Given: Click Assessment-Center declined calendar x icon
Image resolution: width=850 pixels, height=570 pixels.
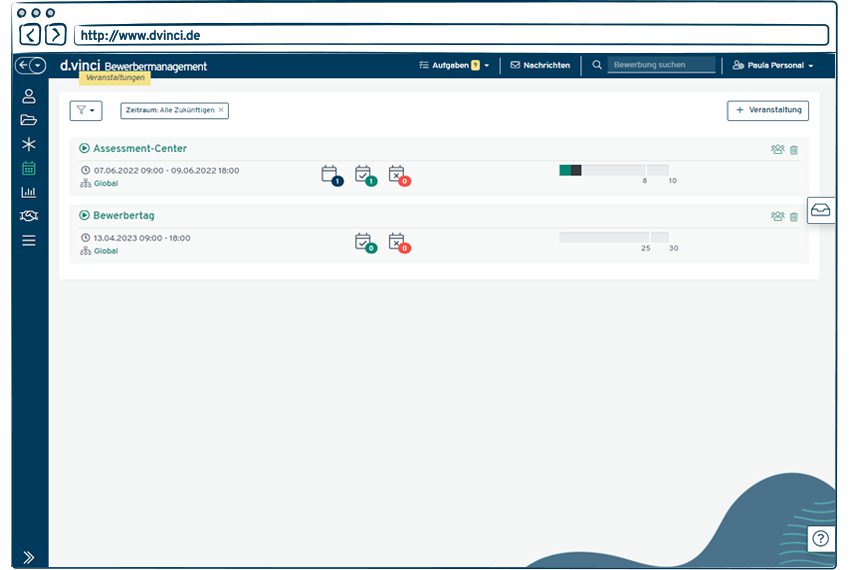Looking at the screenshot, I should pos(399,175).
